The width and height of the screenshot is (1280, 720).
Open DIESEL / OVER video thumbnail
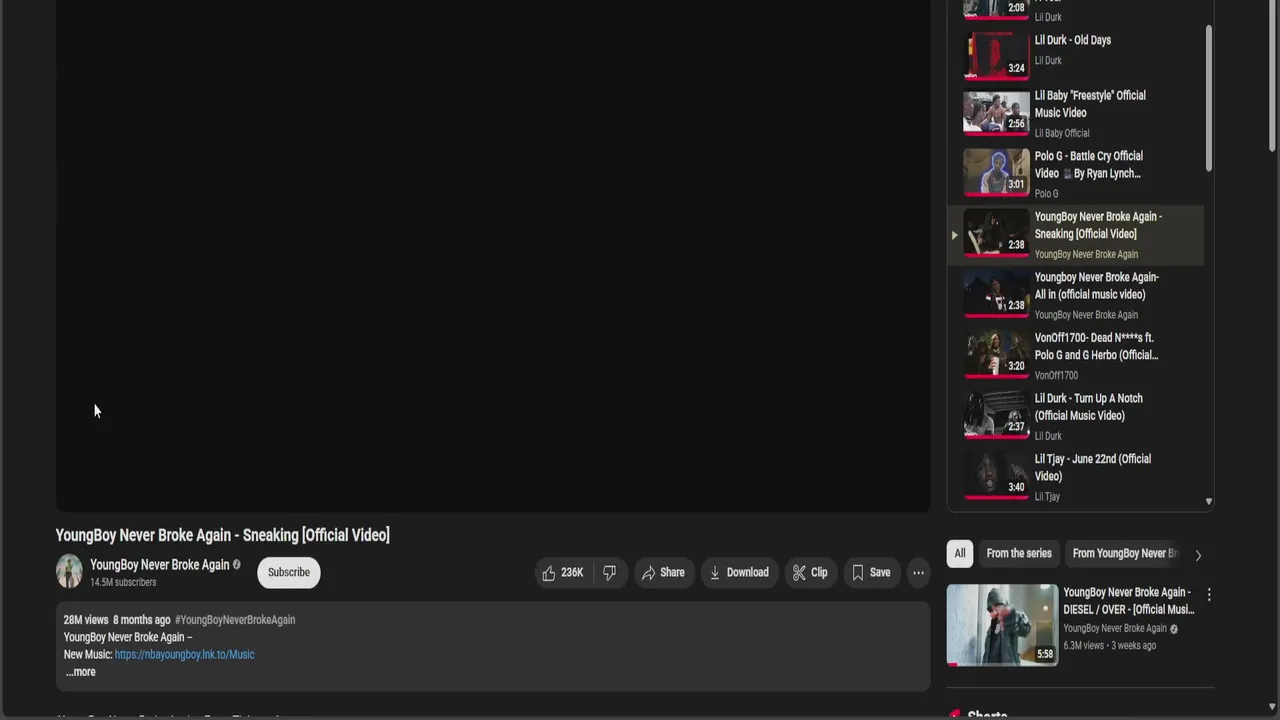pos(1002,625)
